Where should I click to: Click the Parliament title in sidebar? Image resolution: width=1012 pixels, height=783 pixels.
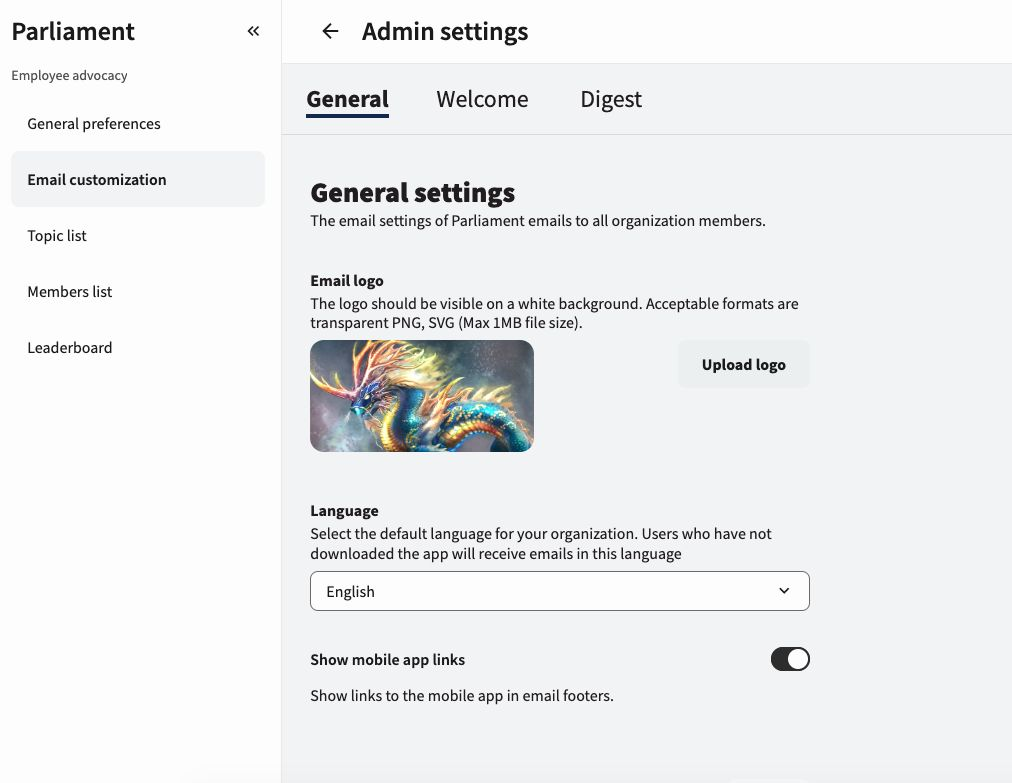(x=73, y=32)
